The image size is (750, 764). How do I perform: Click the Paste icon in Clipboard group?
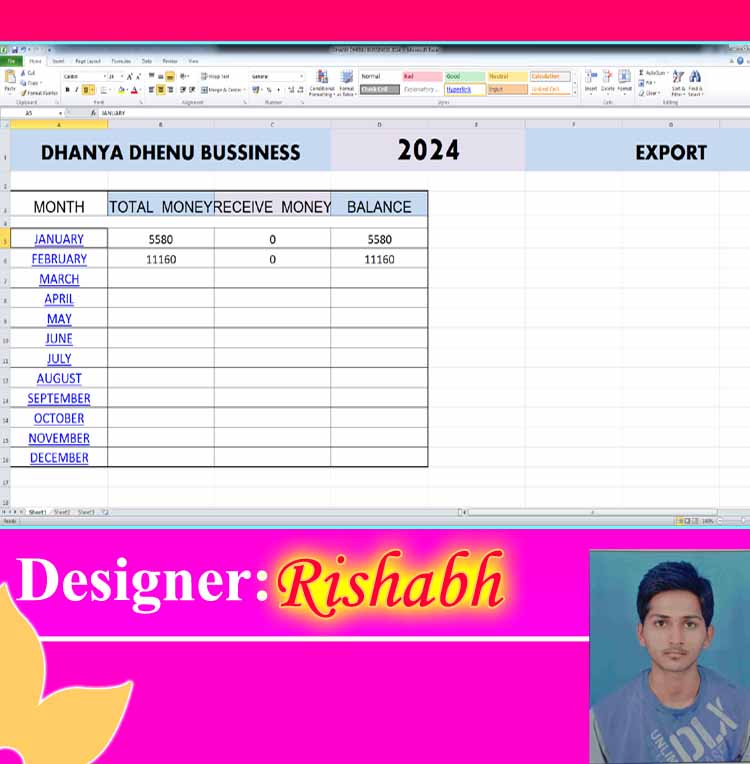[x=10, y=78]
